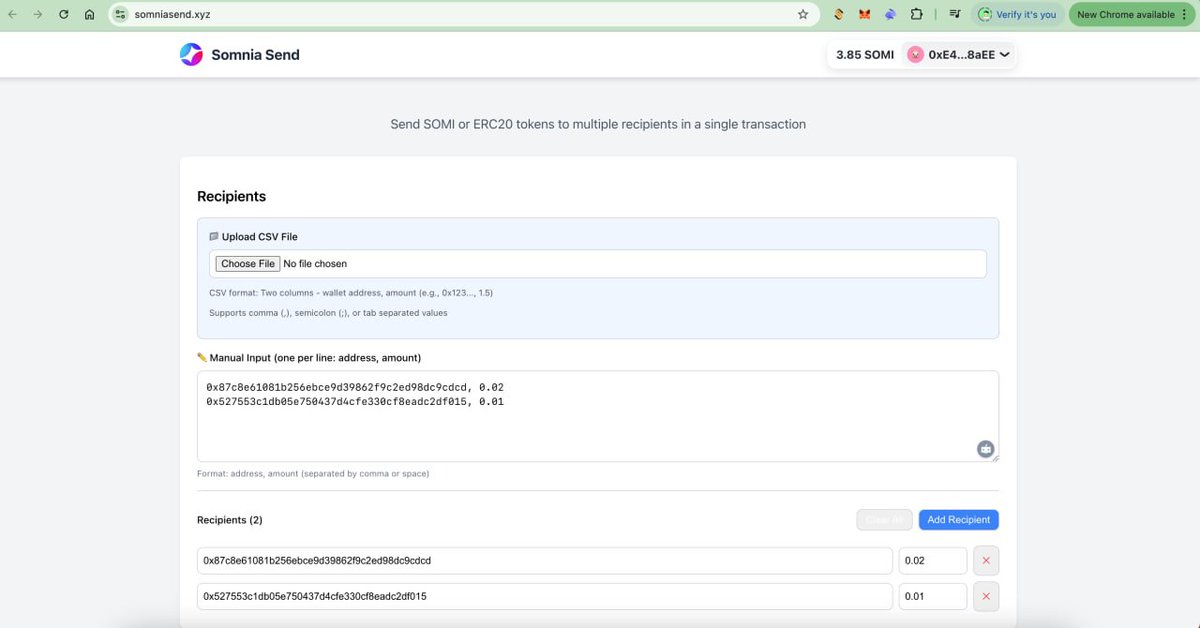Click the Recipients heading

point(231,197)
